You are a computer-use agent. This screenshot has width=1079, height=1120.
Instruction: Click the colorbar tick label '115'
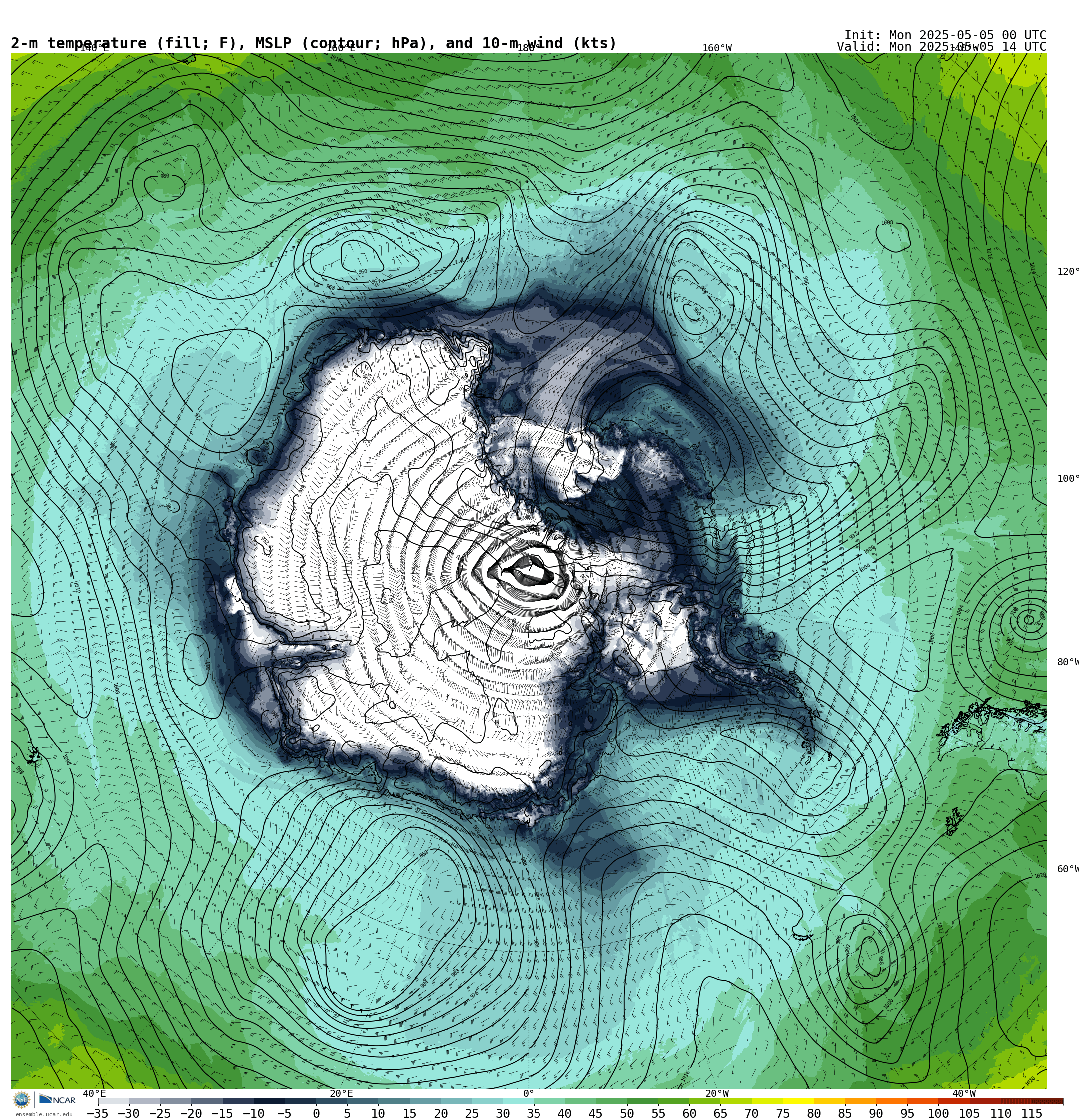(x=1032, y=1113)
